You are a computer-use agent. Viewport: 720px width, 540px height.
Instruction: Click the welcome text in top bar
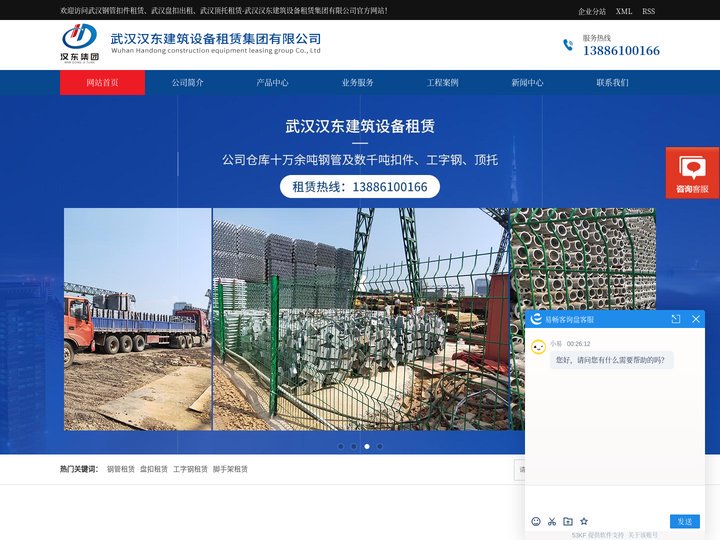(224, 11)
